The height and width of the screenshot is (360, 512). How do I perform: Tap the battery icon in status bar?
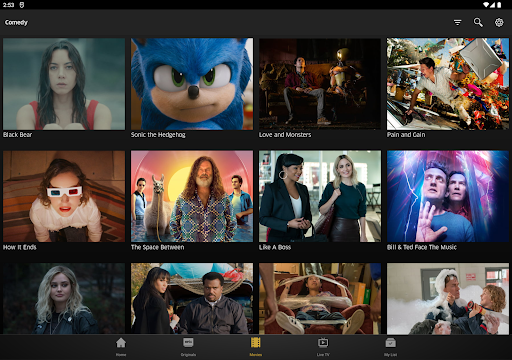click(x=499, y=5)
